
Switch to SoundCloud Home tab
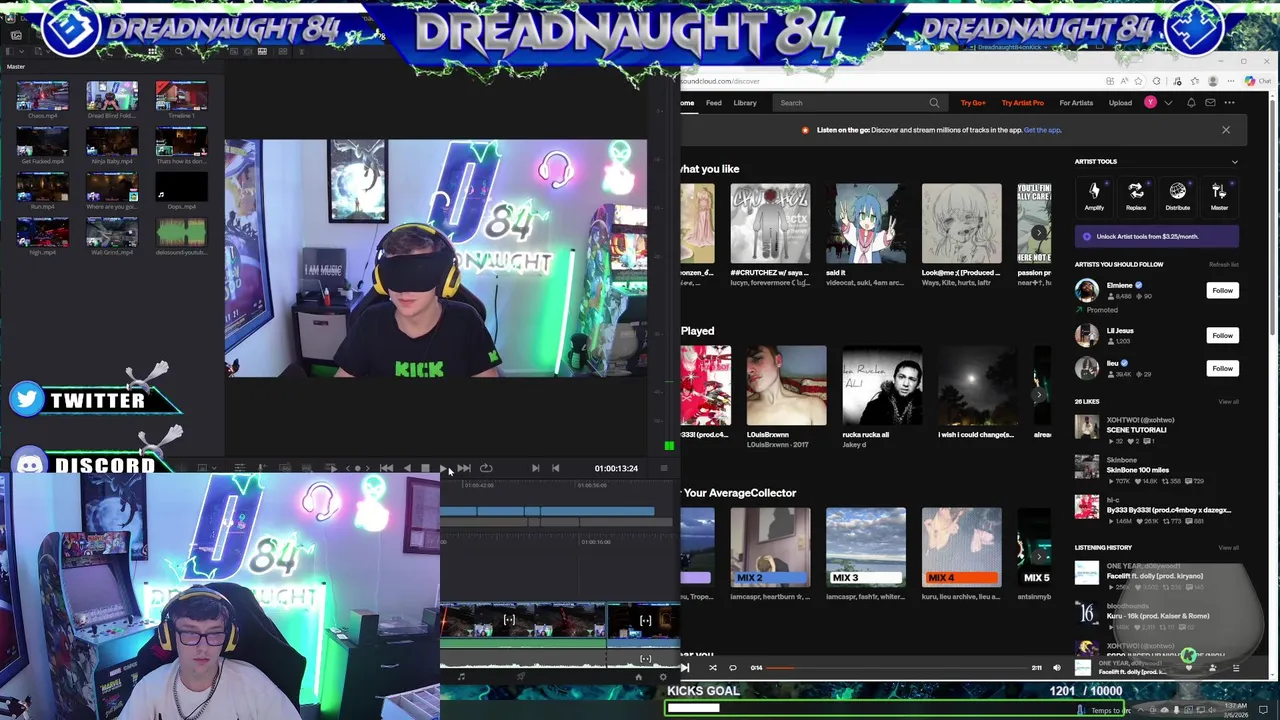tap(687, 102)
